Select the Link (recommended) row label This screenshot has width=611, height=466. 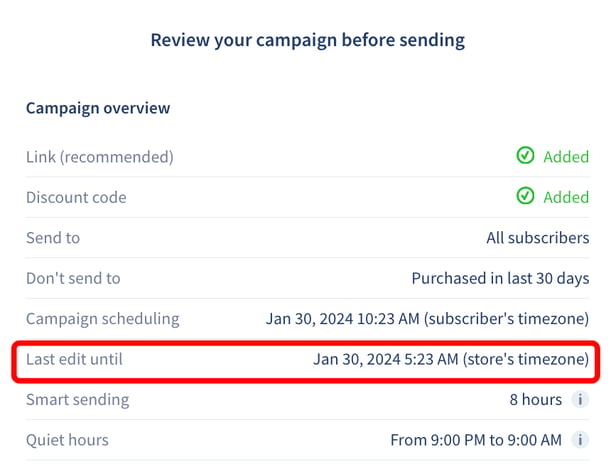100,157
